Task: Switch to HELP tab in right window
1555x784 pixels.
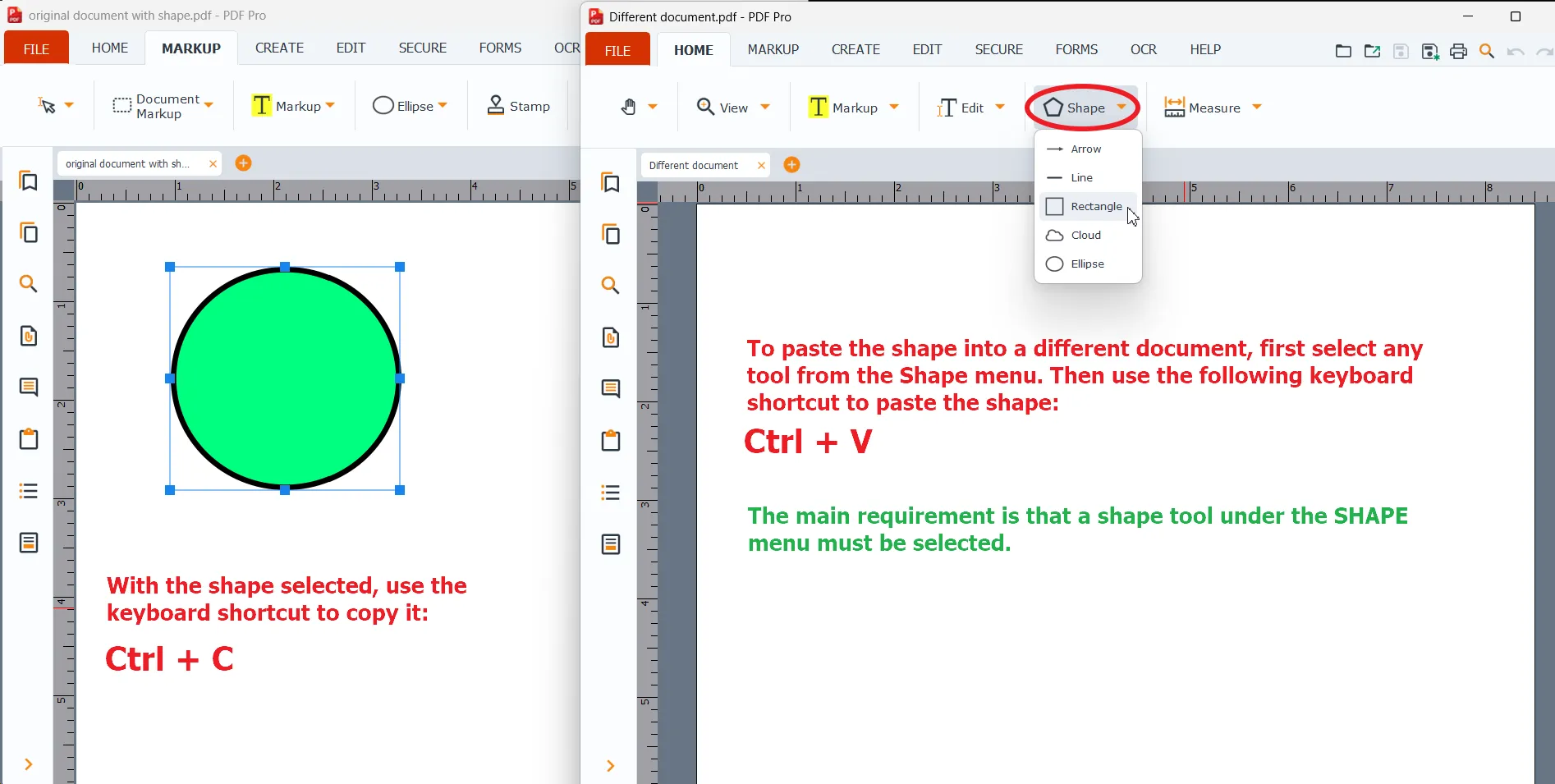Action: (x=1205, y=50)
